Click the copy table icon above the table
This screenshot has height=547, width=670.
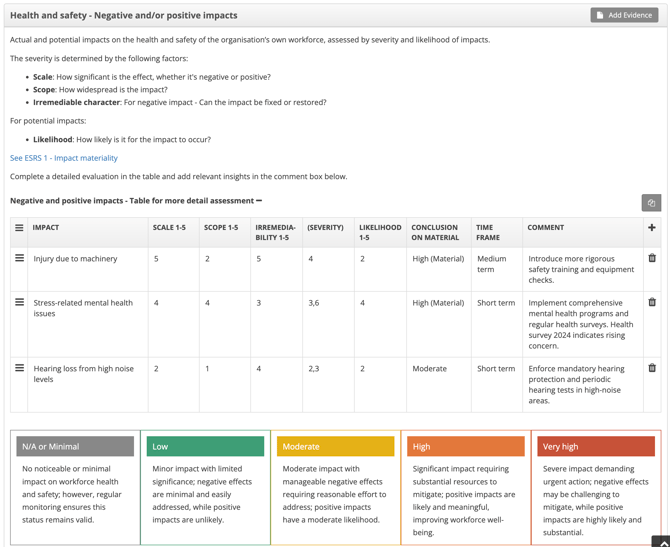click(x=651, y=203)
